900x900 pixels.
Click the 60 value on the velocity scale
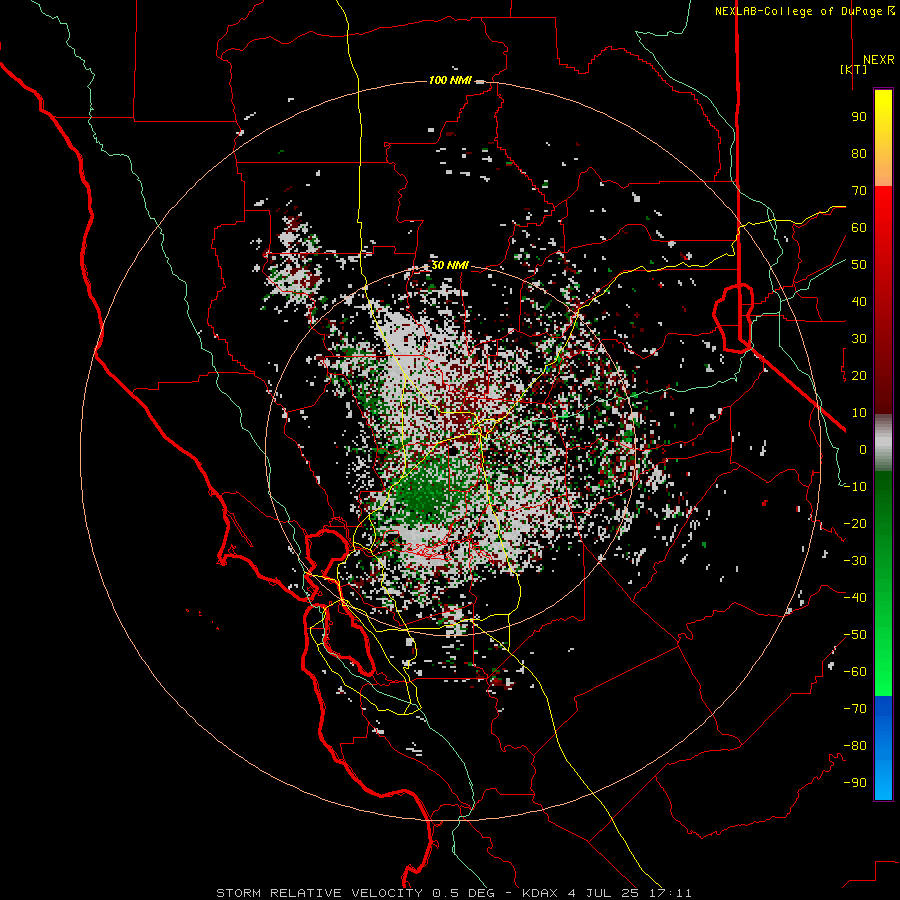coord(859,227)
